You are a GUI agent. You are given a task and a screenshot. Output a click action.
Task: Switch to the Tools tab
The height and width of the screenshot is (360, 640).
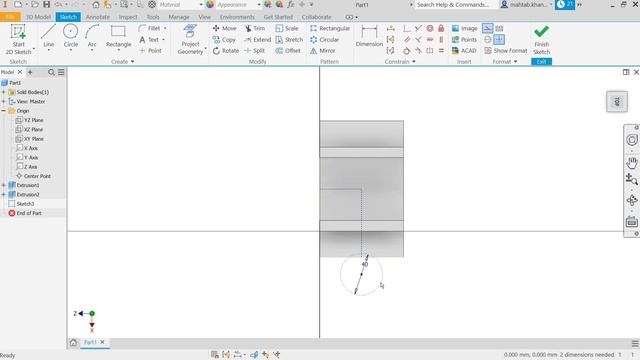point(153,17)
